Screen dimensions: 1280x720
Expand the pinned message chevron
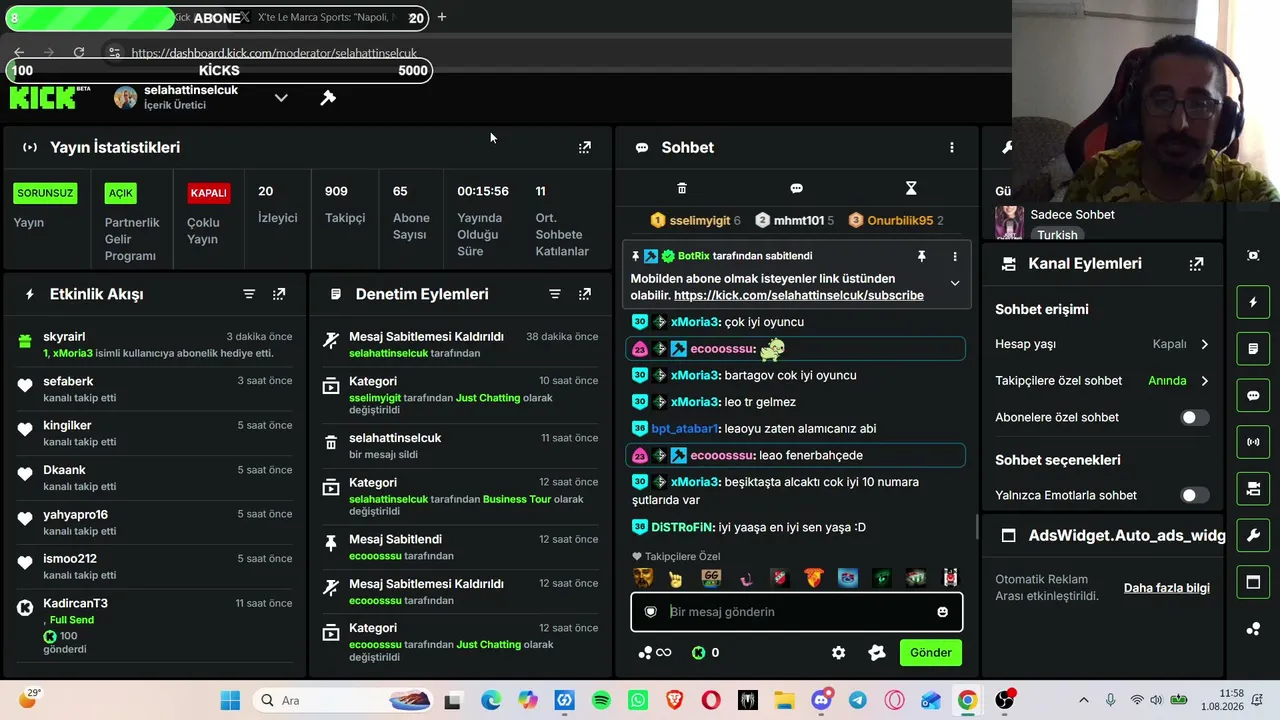click(x=955, y=283)
